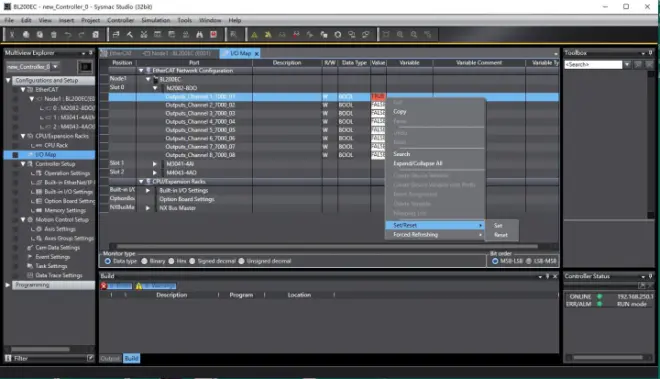
Task: Collapse the Configurations and Setup tree section
Action: (x=8, y=80)
